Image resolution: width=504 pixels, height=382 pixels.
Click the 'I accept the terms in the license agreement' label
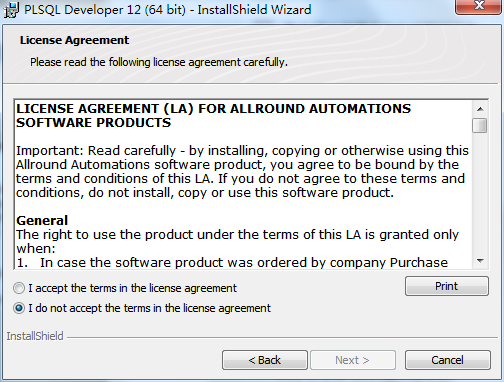pos(132,288)
